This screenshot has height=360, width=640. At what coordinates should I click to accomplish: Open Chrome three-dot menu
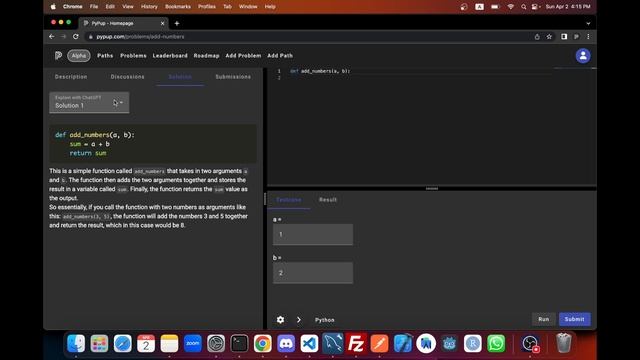(x=588, y=36)
